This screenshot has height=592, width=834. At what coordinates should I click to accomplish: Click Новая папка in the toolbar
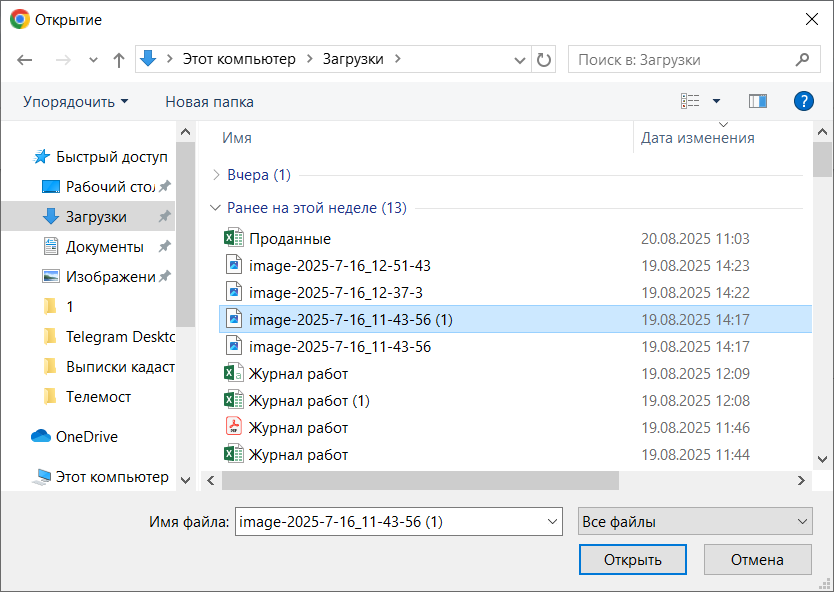click(209, 102)
